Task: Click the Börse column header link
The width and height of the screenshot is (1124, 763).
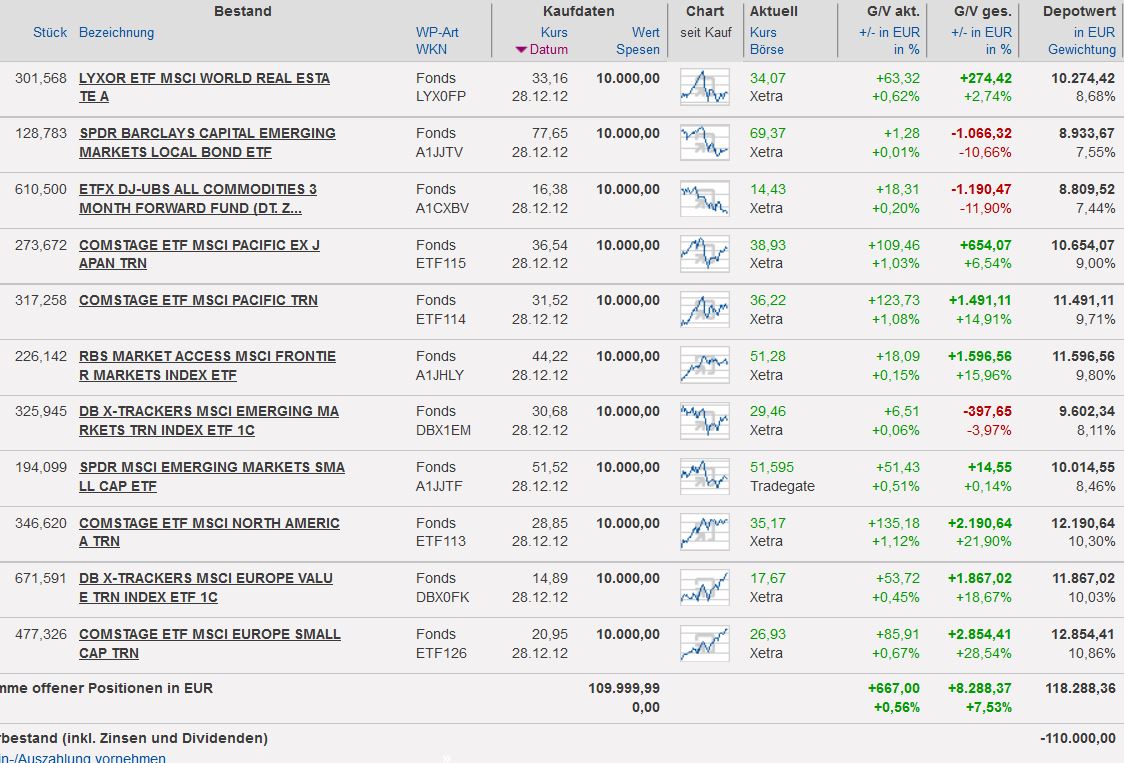Action: pos(766,49)
